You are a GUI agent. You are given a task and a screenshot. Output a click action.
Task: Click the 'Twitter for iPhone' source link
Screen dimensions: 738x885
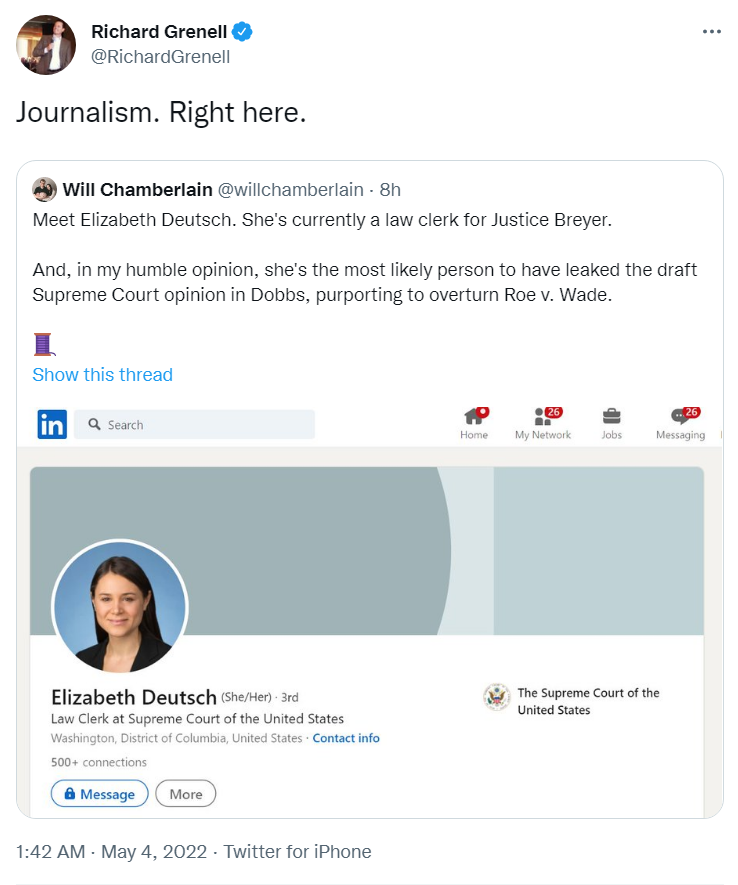pyautogui.click(x=297, y=852)
